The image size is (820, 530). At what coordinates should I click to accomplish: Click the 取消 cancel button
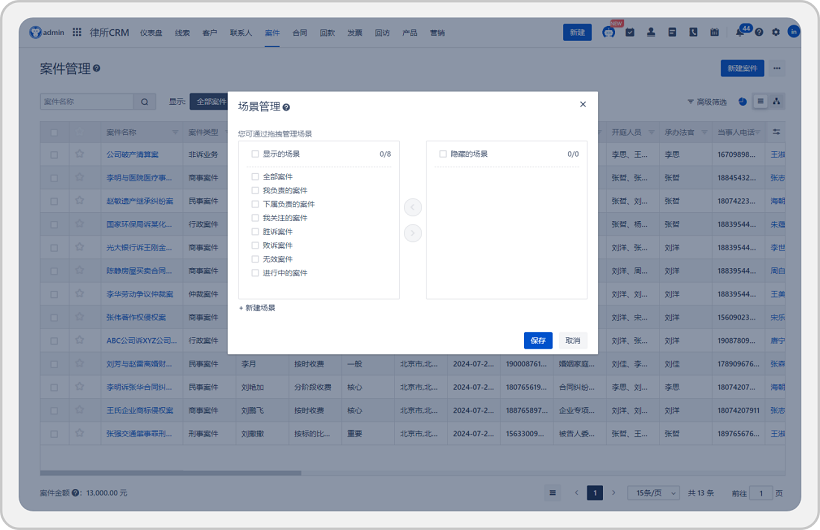pos(573,341)
